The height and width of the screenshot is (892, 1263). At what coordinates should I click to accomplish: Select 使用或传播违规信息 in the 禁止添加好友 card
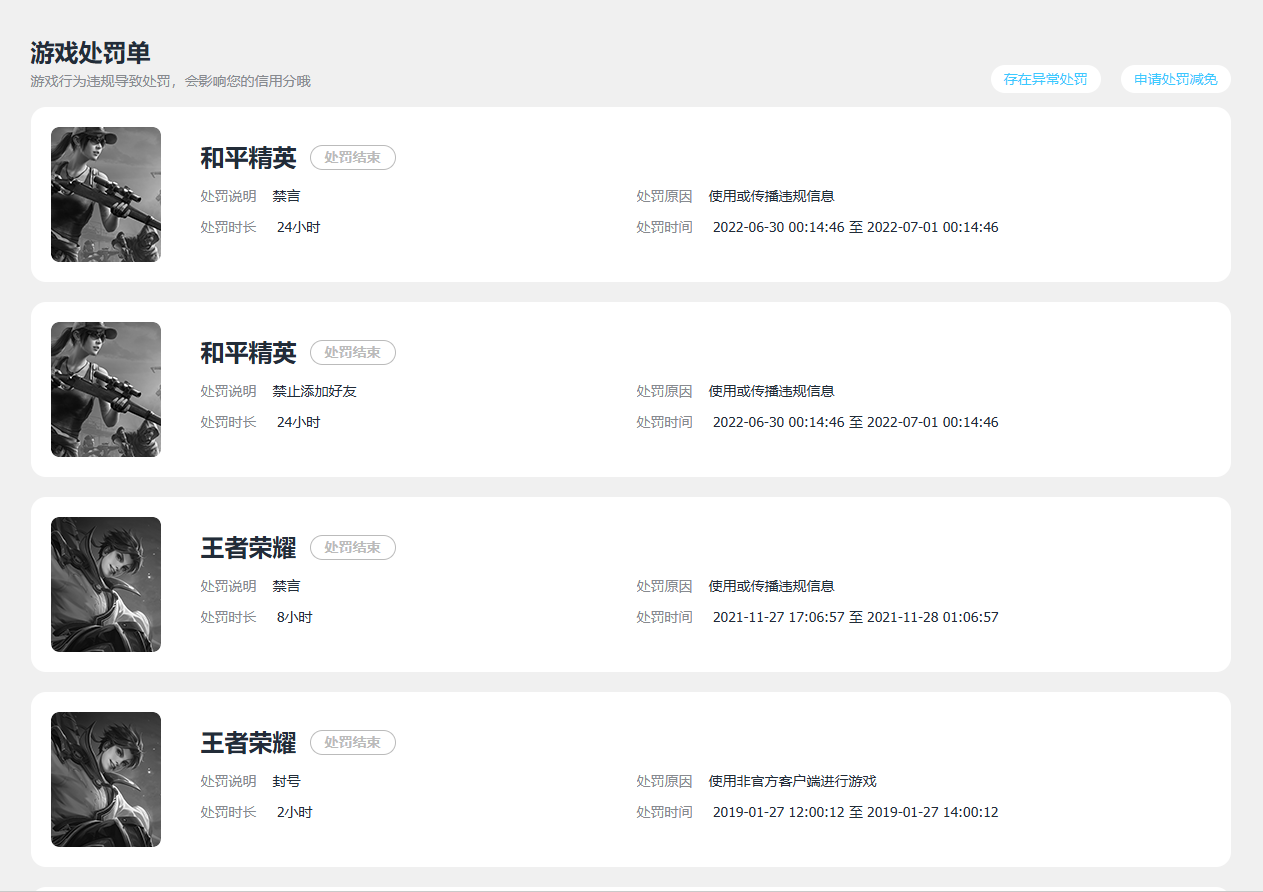click(772, 391)
